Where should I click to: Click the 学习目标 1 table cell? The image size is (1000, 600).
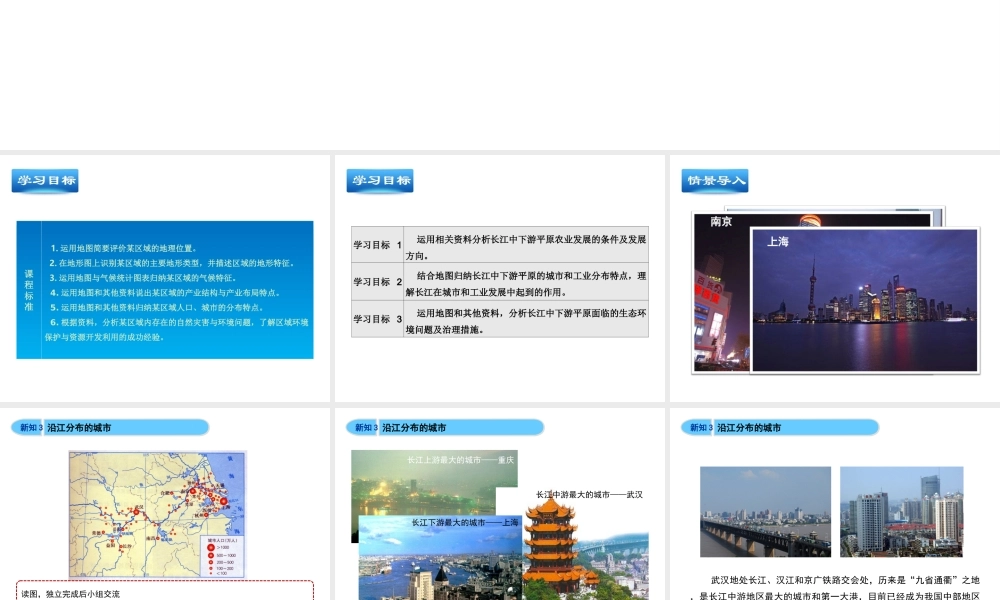pyautogui.click(x=378, y=245)
